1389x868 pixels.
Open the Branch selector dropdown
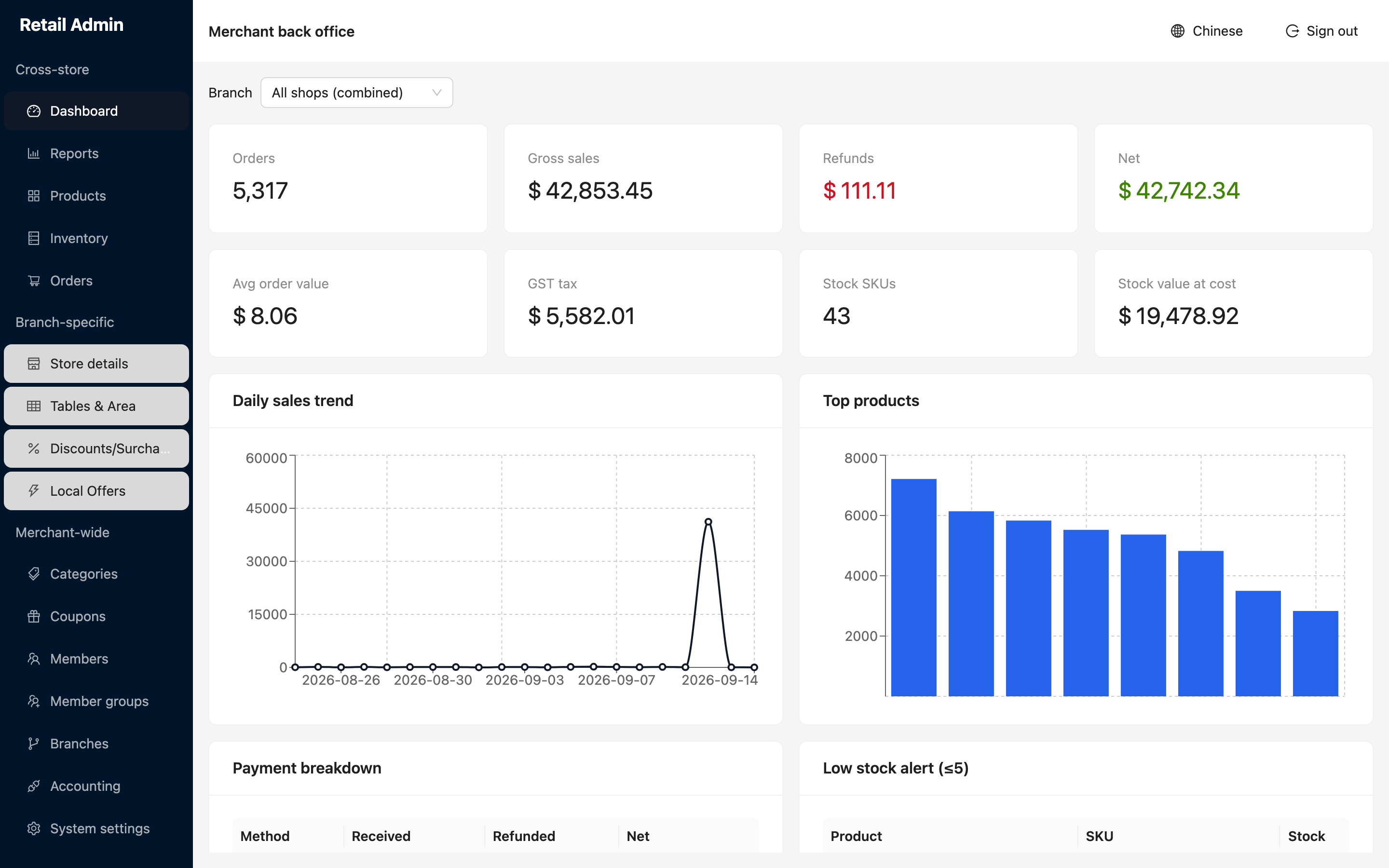(356, 93)
